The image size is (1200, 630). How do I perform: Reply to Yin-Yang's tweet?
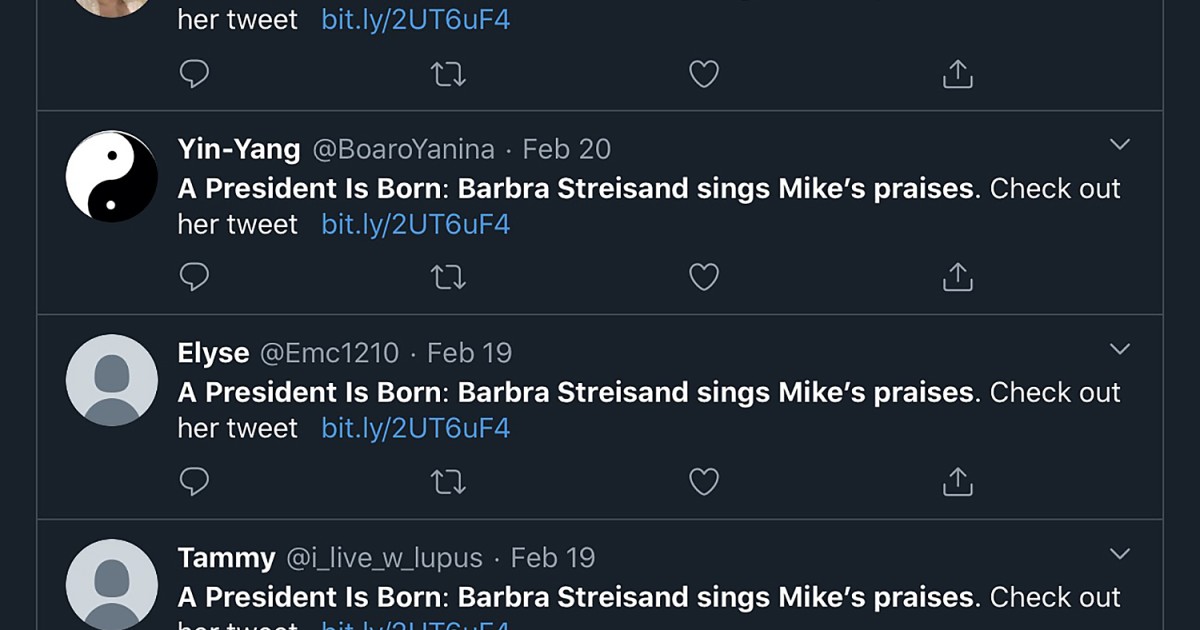(194, 277)
